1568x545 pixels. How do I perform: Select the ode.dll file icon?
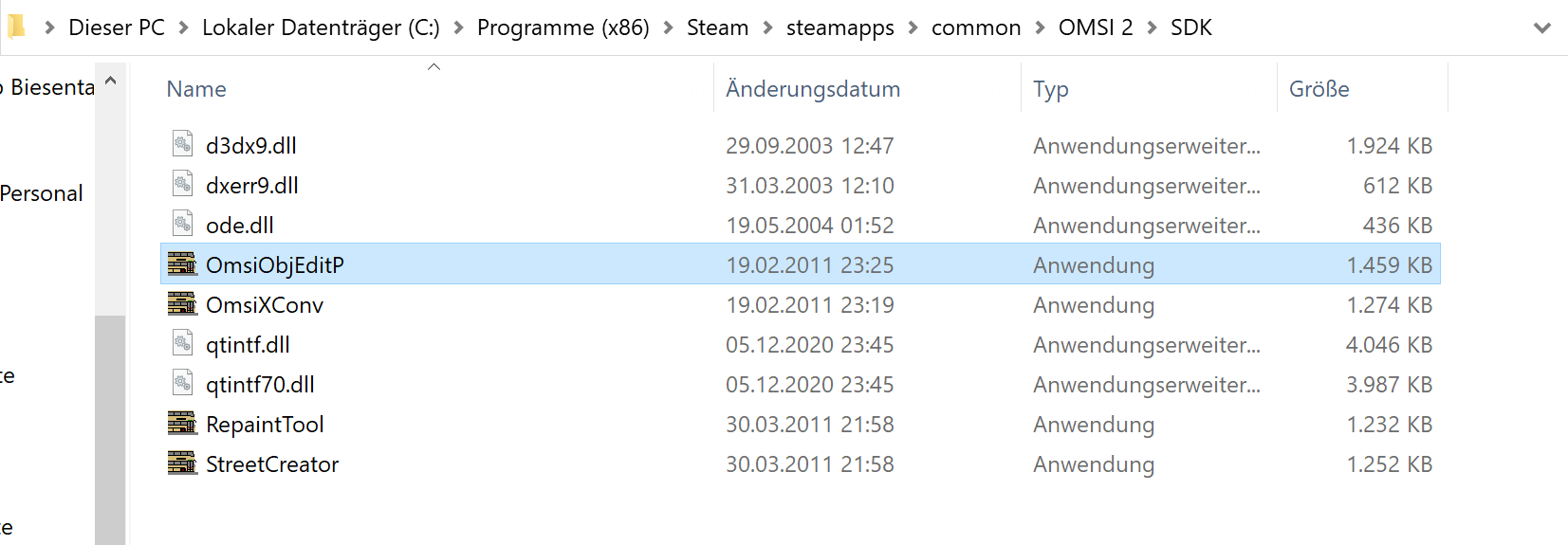click(x=182, y=224)
